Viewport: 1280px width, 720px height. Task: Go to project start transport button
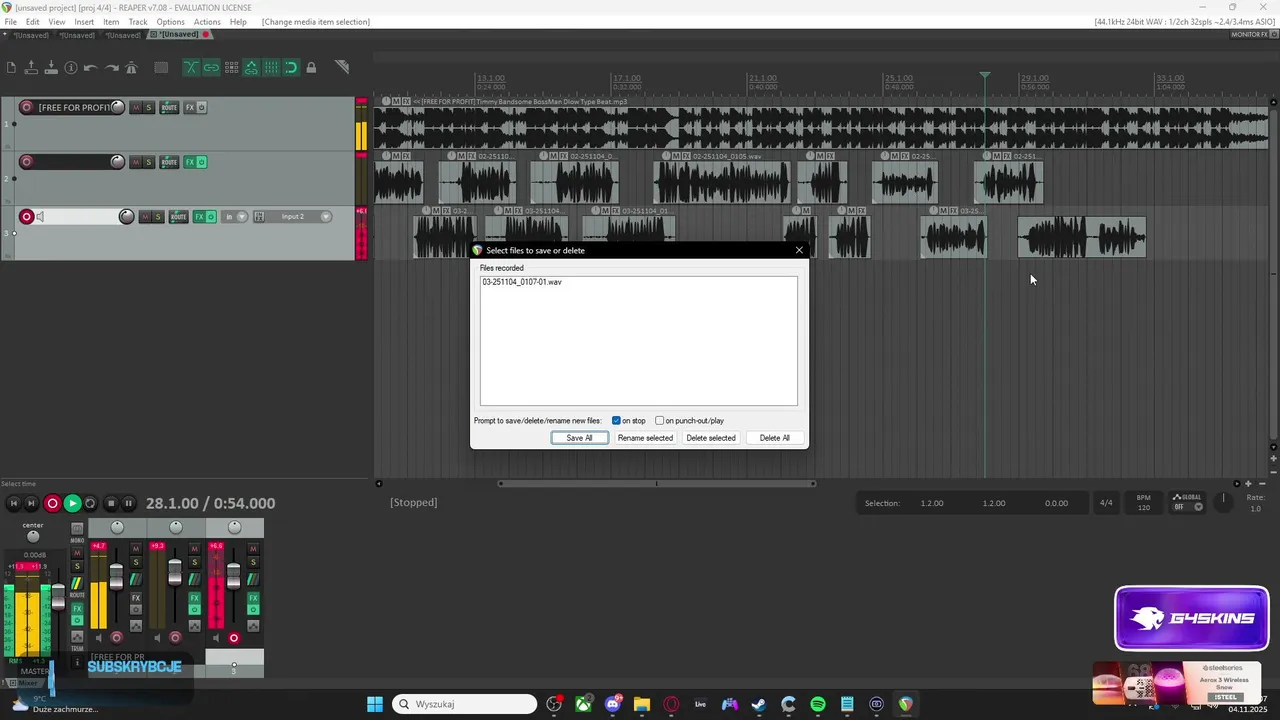[x=14, y=504]
